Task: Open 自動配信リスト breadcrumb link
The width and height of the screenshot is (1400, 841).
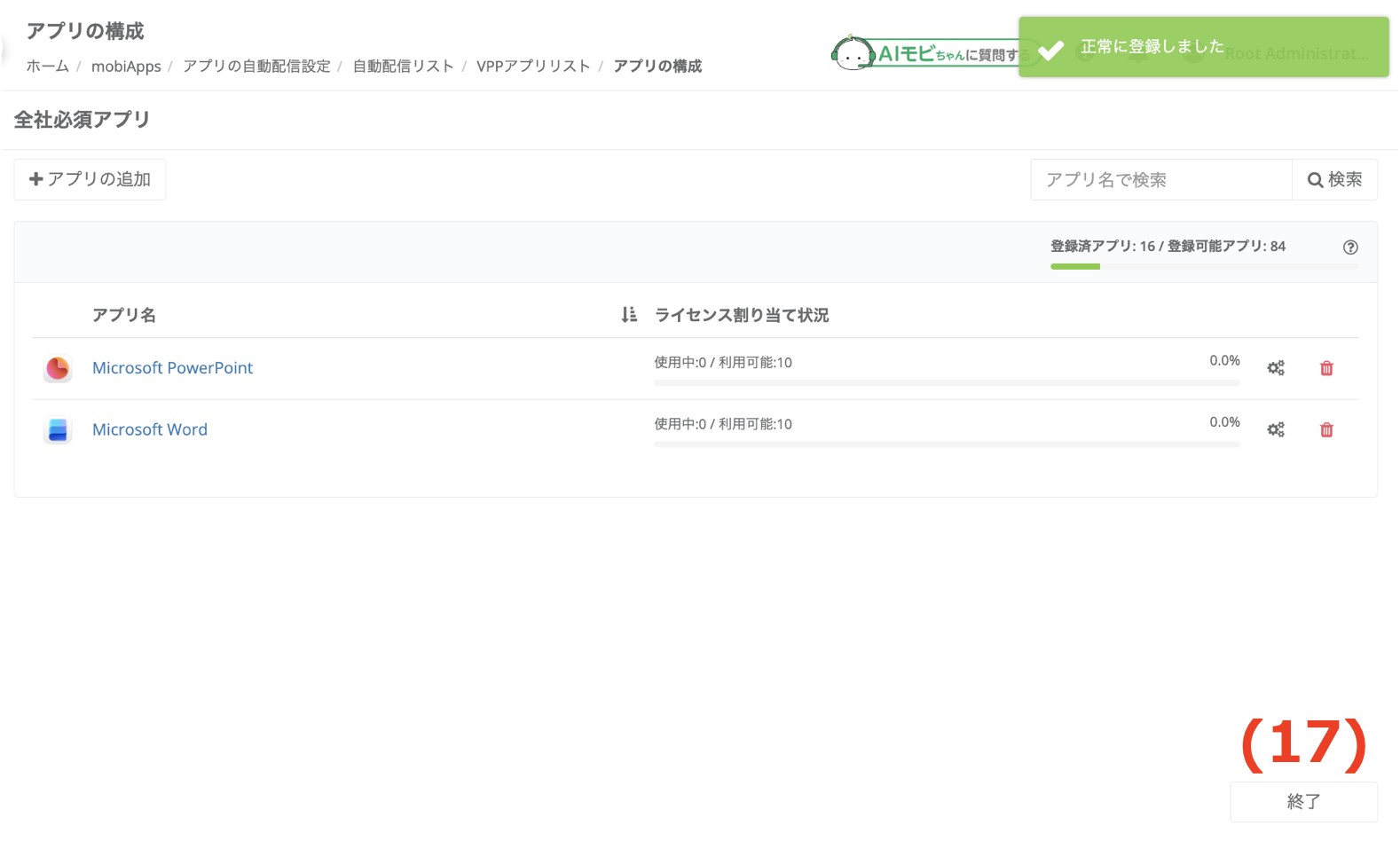Action: click(x=403, y=66)
